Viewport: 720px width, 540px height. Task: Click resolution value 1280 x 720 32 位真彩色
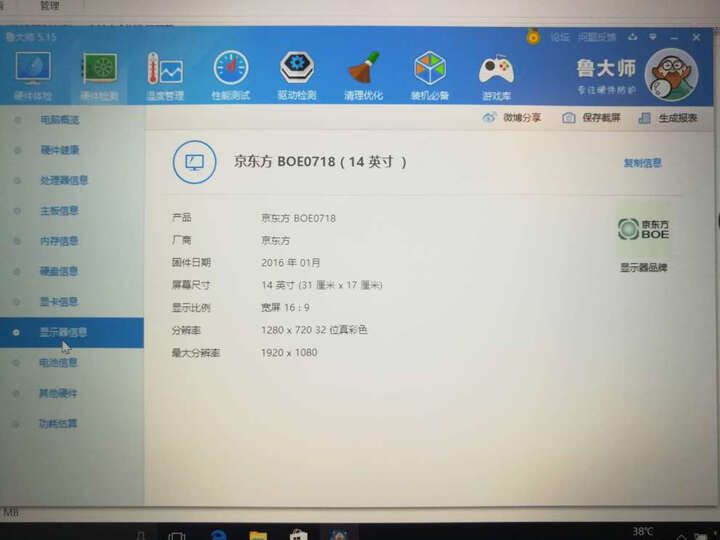(x=314, y=330)
